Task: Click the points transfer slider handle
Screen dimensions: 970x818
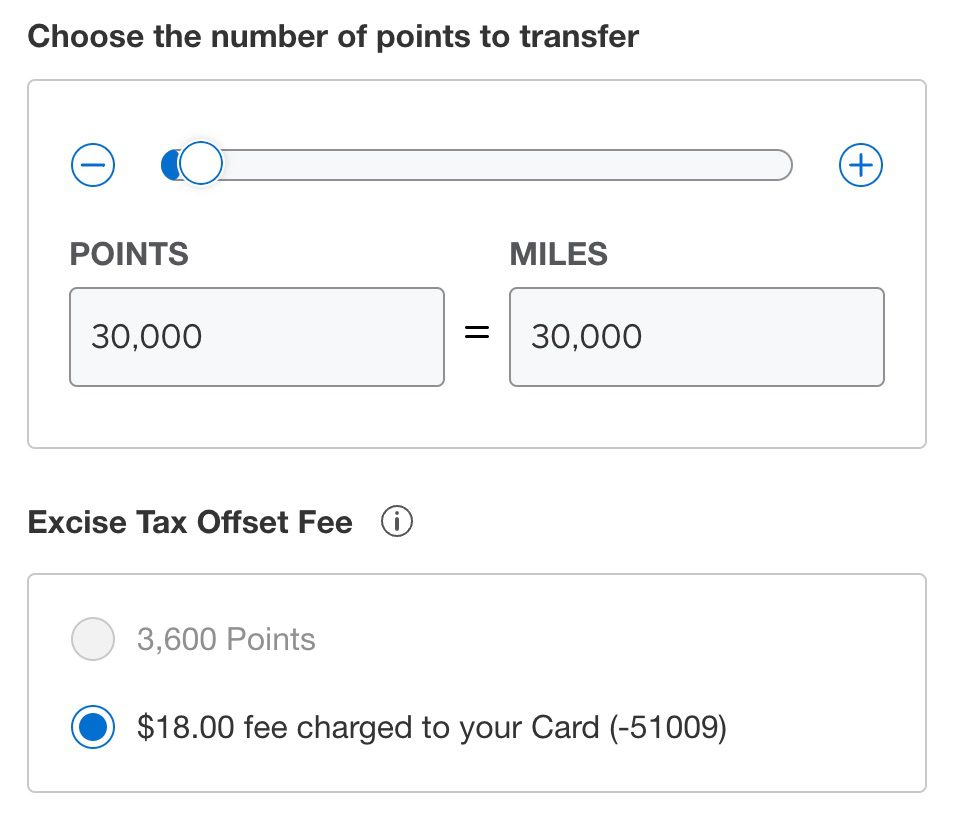Action: click(x=200, y=162)
